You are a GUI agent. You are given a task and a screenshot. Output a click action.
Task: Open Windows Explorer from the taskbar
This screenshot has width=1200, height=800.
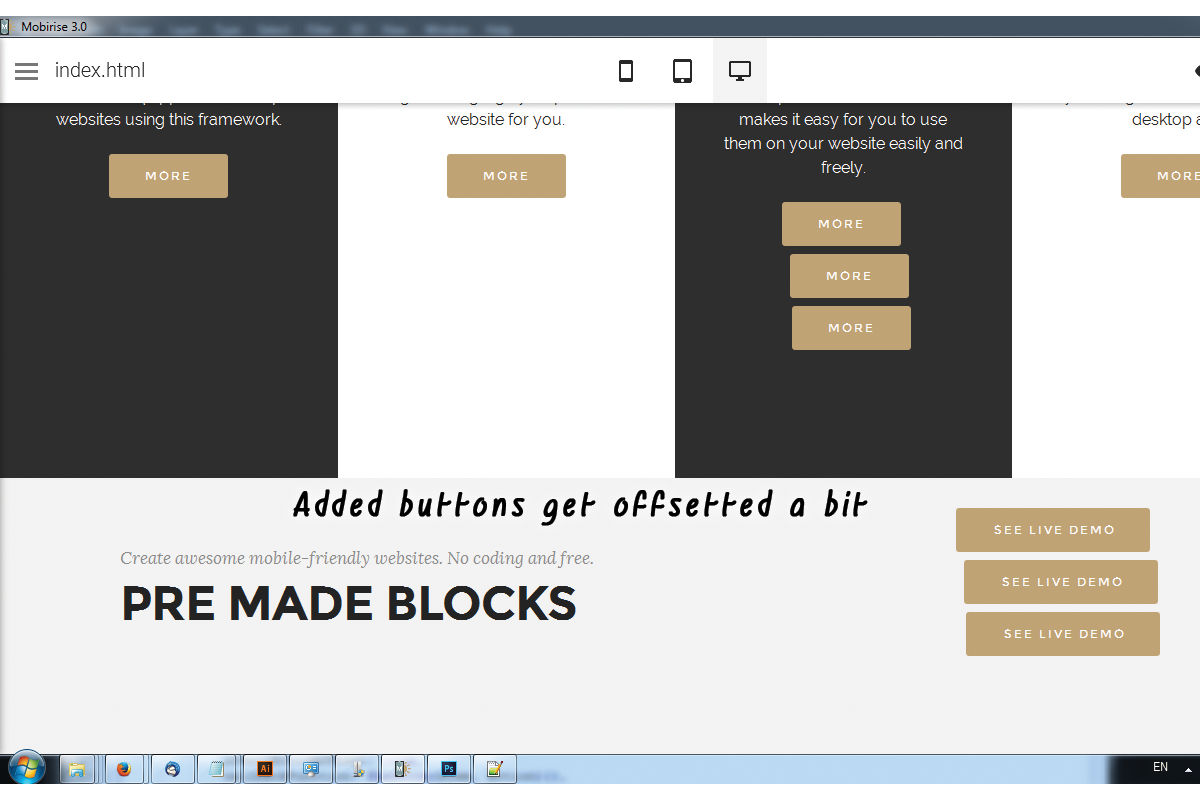pyautogui.click(x=77, y=769)
